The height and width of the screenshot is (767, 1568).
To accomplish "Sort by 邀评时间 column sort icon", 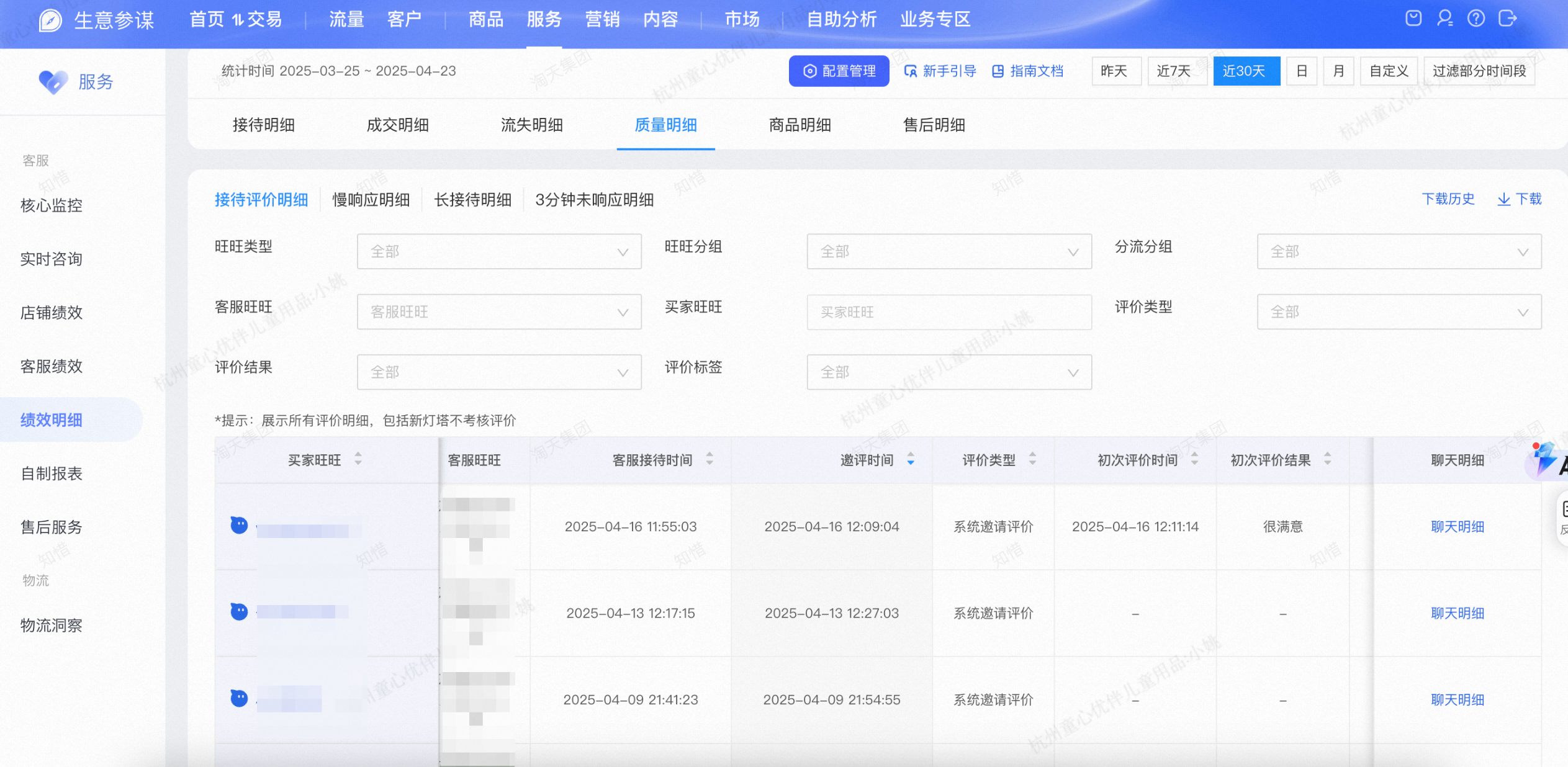I will click(x=911, y=459).
